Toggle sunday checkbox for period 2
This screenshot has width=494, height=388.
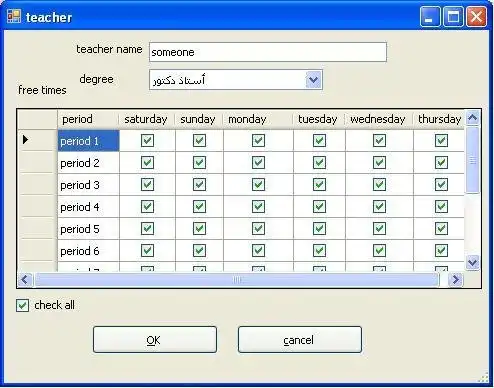point(199,162)
